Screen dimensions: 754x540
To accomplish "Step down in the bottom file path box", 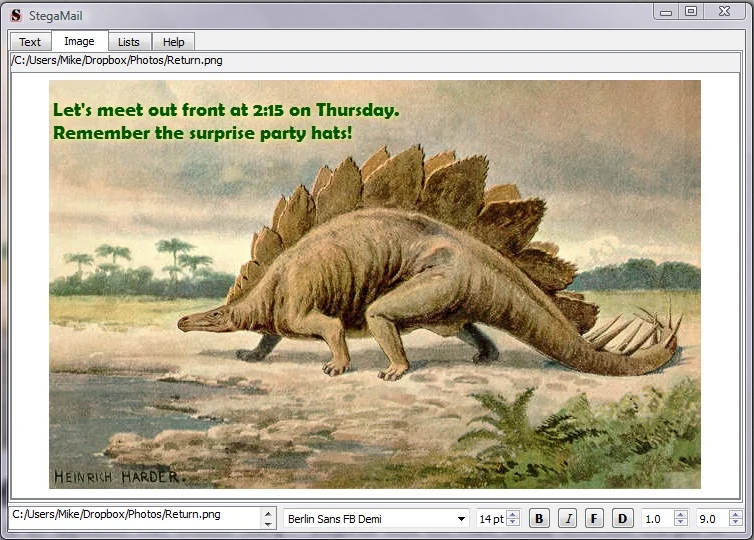I will (x=268, y=524).
